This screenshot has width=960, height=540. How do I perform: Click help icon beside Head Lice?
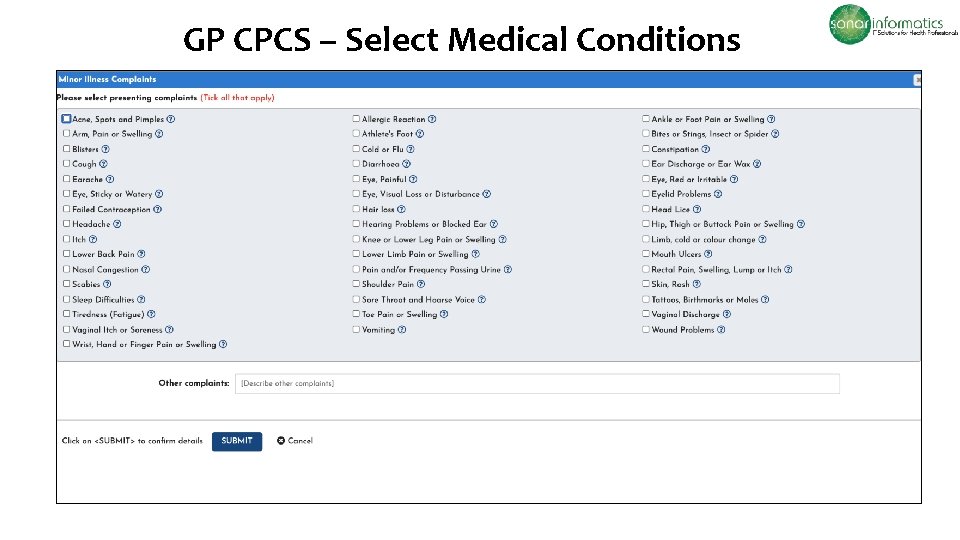point(696,209)
